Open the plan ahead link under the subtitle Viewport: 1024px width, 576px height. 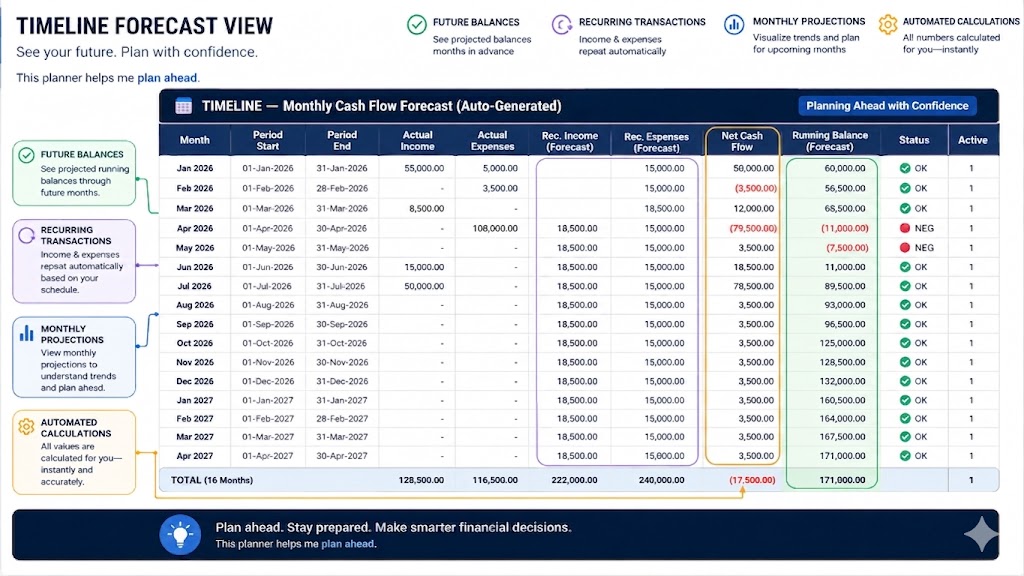point(167,78)
